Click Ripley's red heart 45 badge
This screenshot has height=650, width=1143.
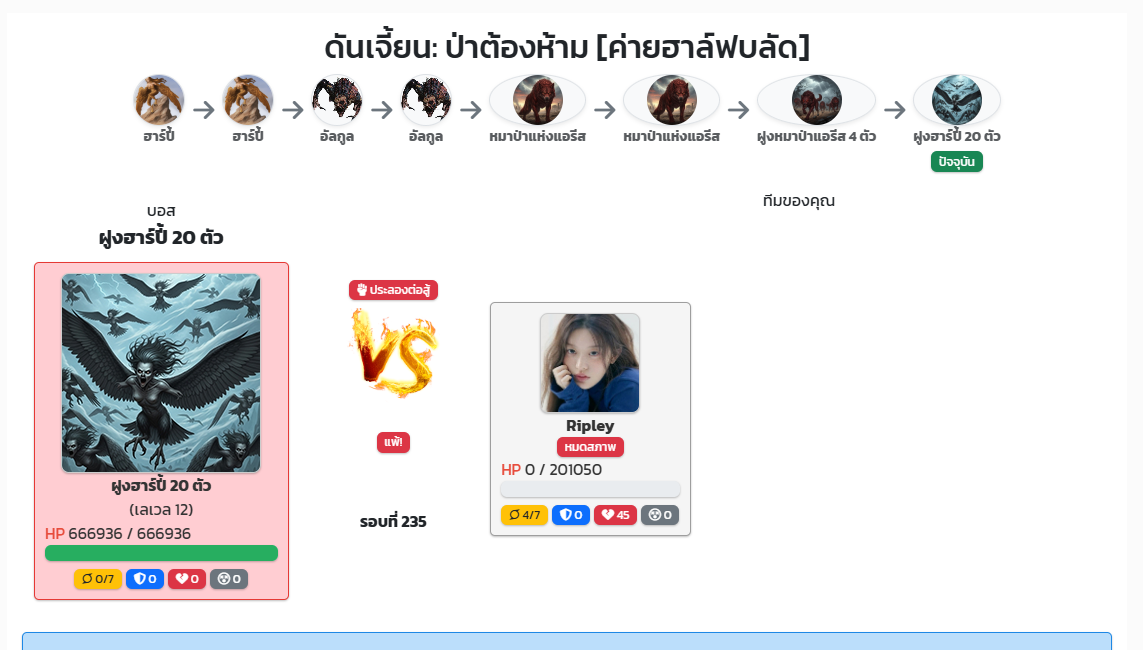click(615, 515)
